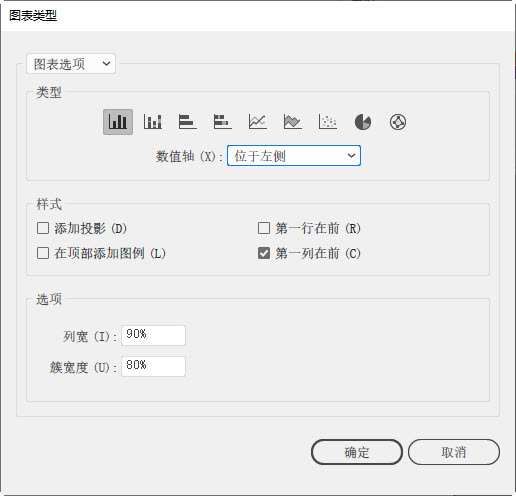Enable the 添加投影 (D) checkbox
Screen dimensions: 516x496
point(43,228)
